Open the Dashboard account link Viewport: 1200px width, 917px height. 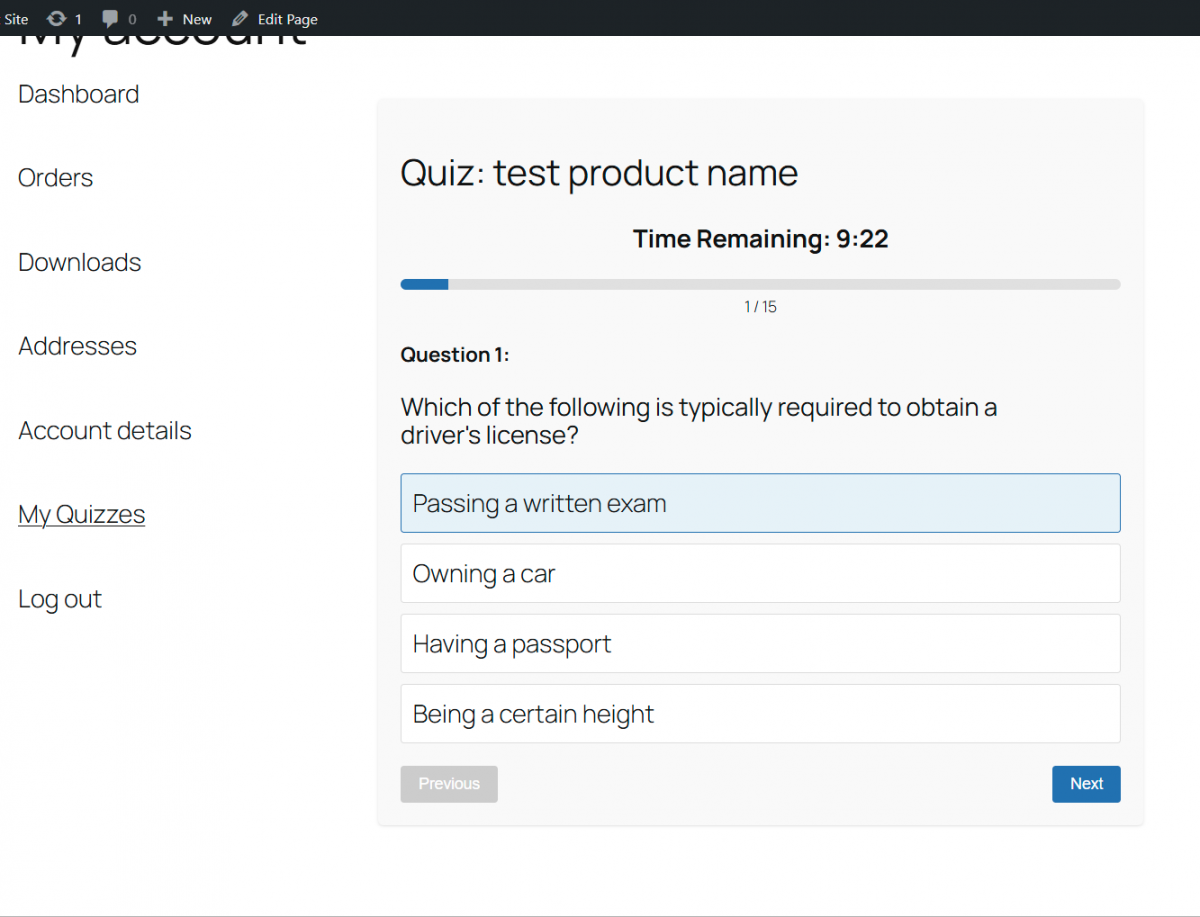click(79, 94)
